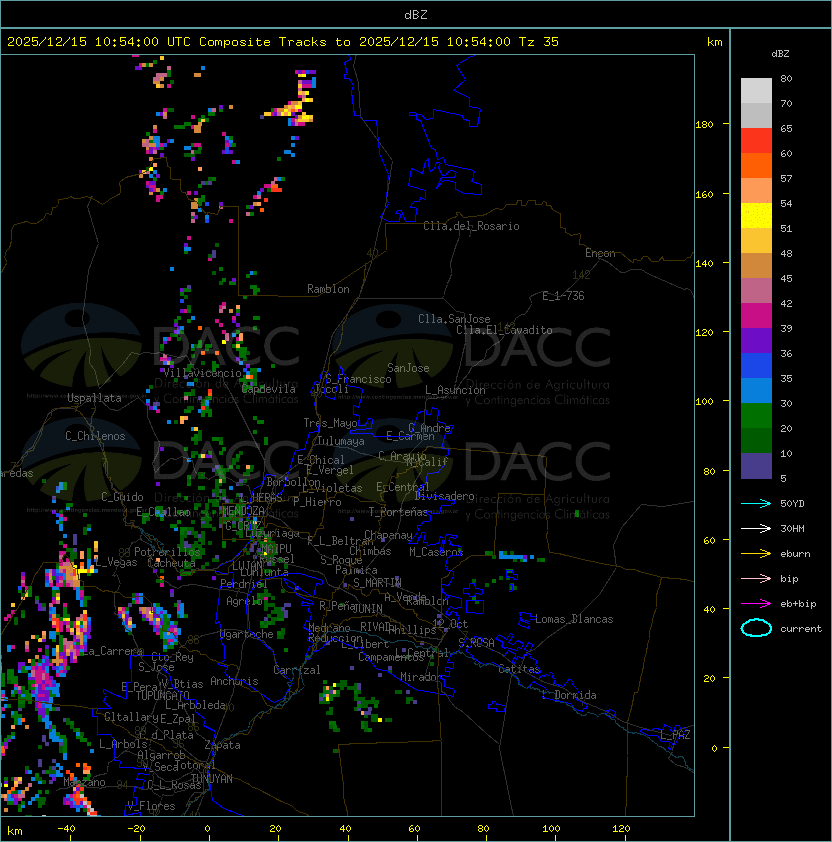The image size is (832, 842).
Task: Select the 'S_MARTIN' place label
Action: coord(377,583)
